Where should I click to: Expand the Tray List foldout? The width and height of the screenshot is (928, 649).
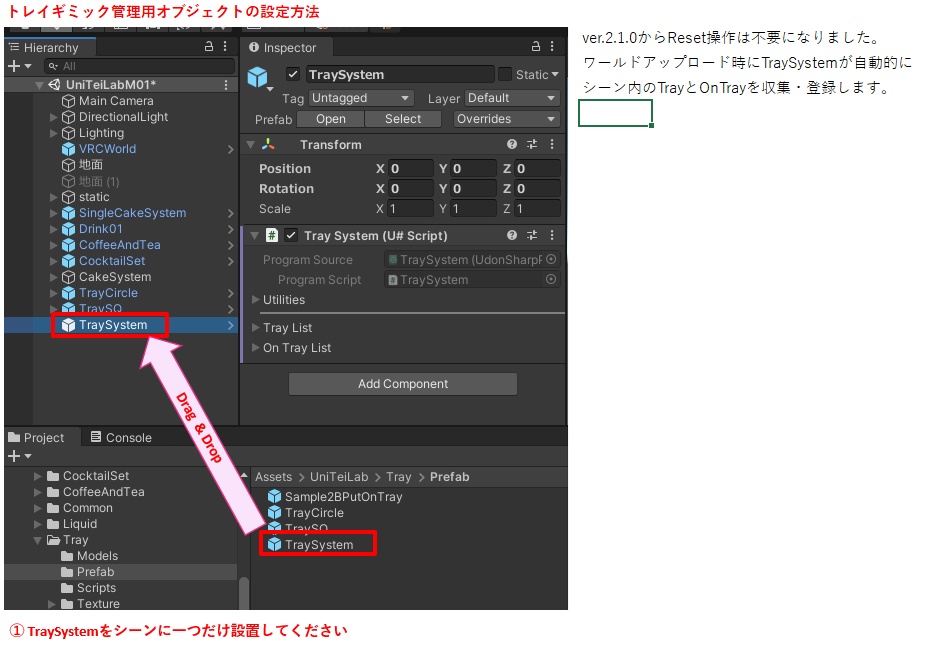click(256, 328)
